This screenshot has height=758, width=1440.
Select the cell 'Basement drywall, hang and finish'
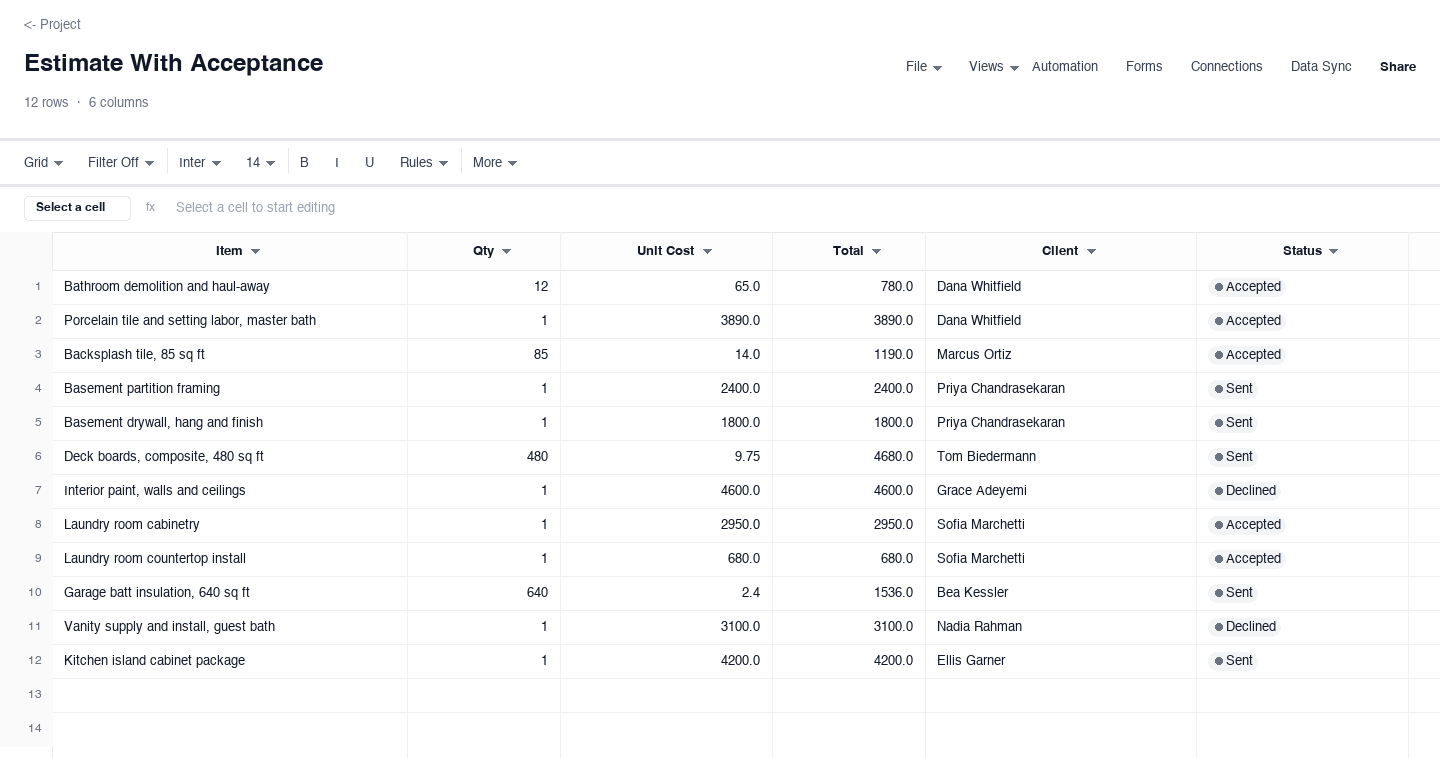pyautogui.click(x=230, y=423)
